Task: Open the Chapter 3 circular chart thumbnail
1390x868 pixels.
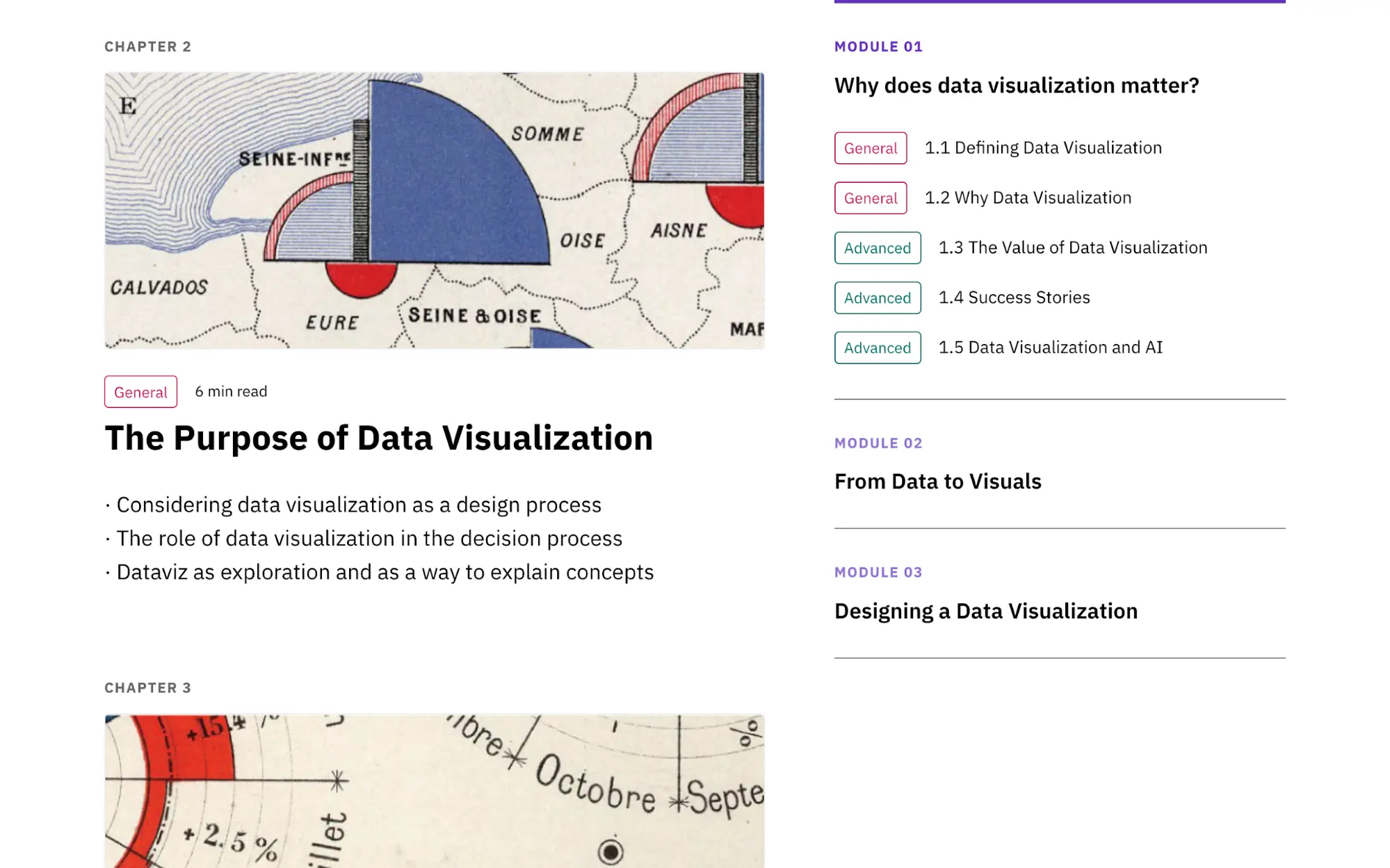Action: click(434, 791)
